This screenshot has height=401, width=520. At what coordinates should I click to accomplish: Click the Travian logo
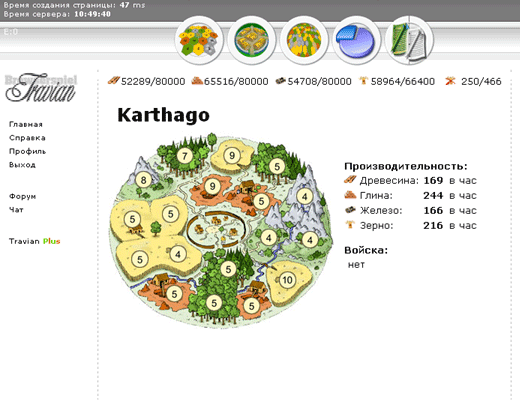point(41,87)
